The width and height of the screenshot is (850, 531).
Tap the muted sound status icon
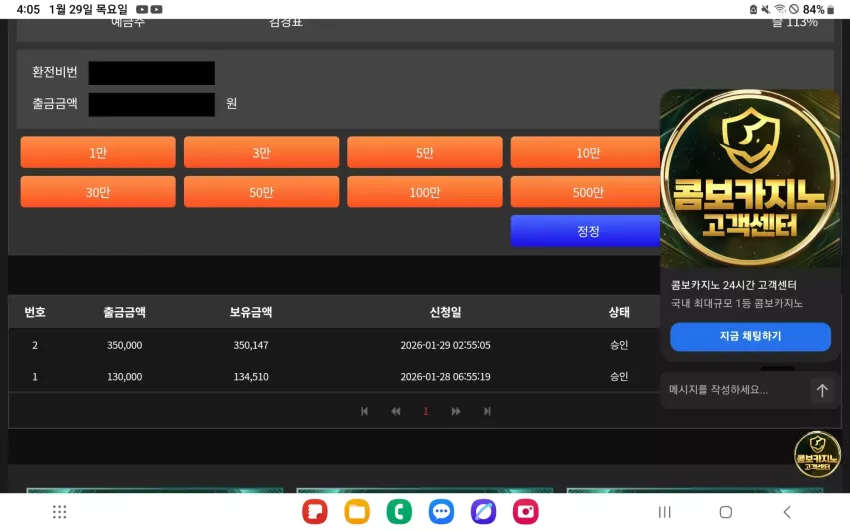[765, 9]
